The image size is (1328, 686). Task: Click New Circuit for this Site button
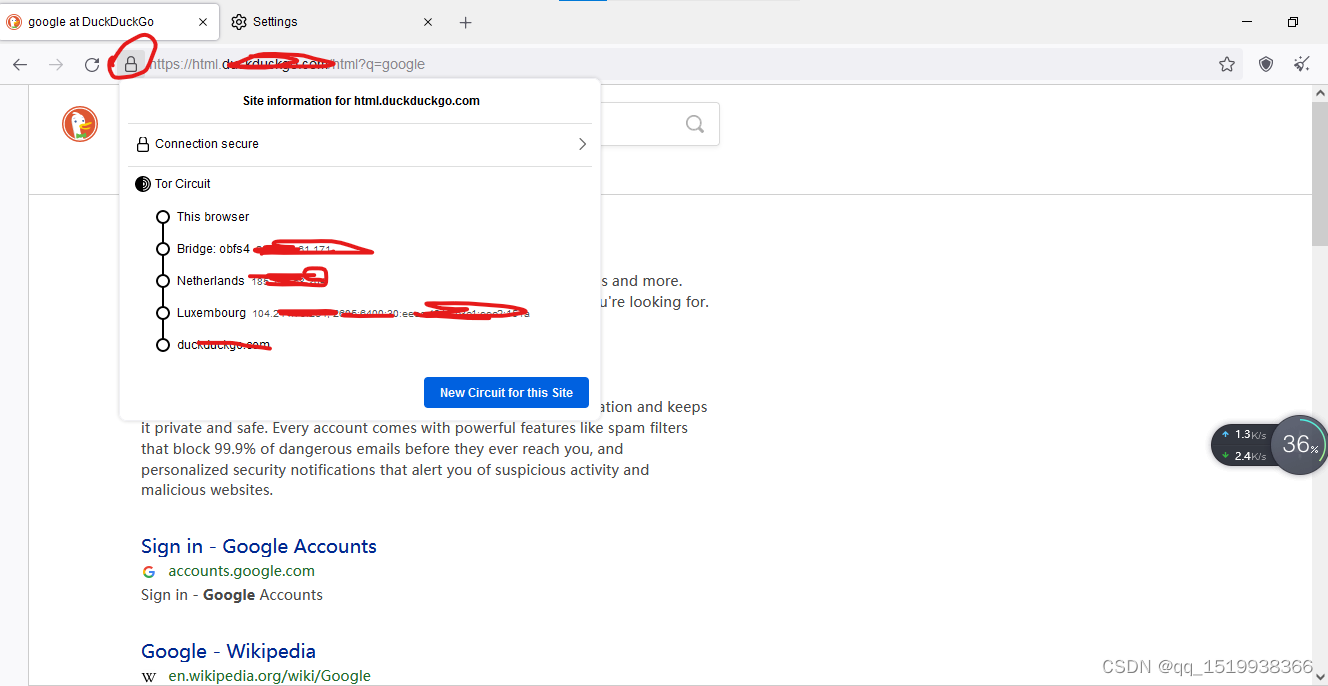click(506, 392)
